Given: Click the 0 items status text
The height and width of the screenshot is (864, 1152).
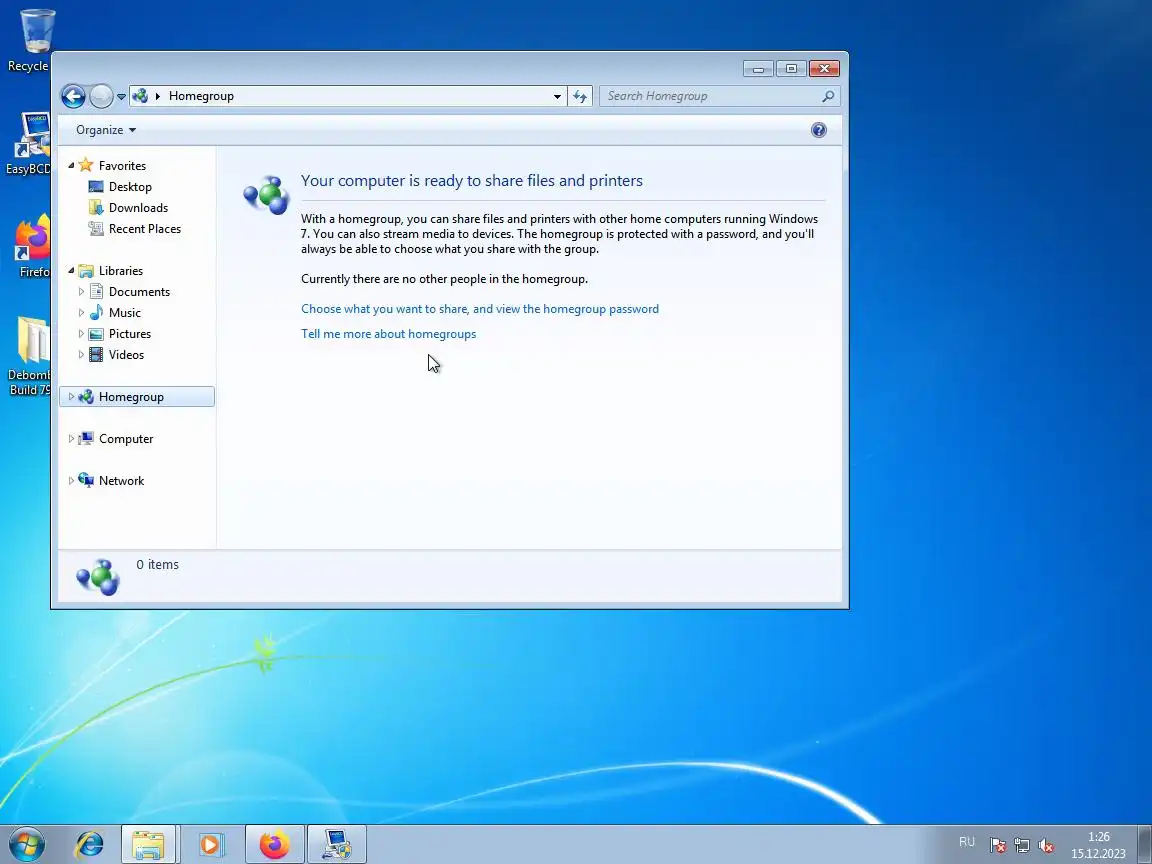Looking at the screenshot, I should (157, 564).
